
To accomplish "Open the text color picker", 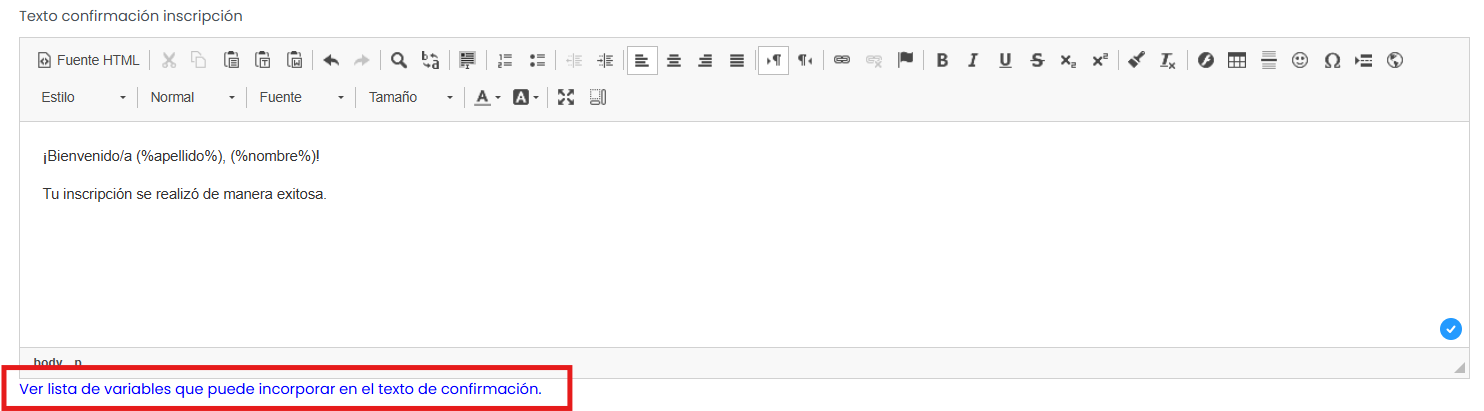I will click(487, 97).
